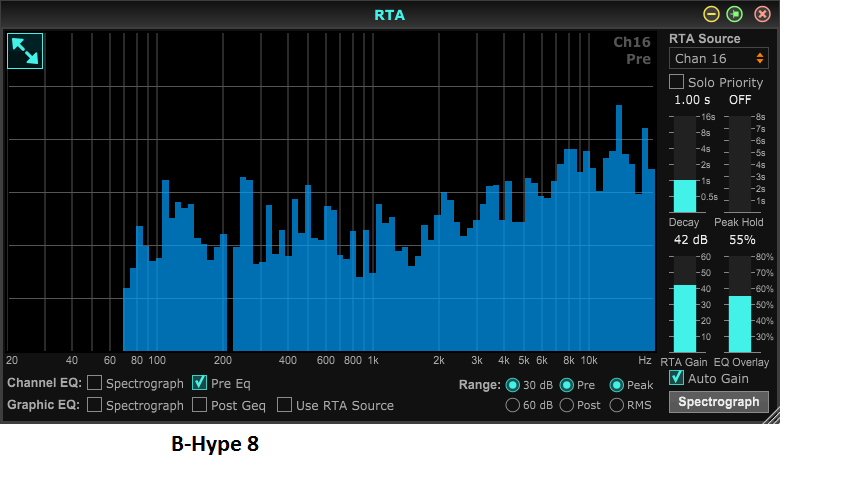The height and width of the screenshot is (487, 846).
Task: Open the Spectrograph button
Action: (x=719, y=402)
